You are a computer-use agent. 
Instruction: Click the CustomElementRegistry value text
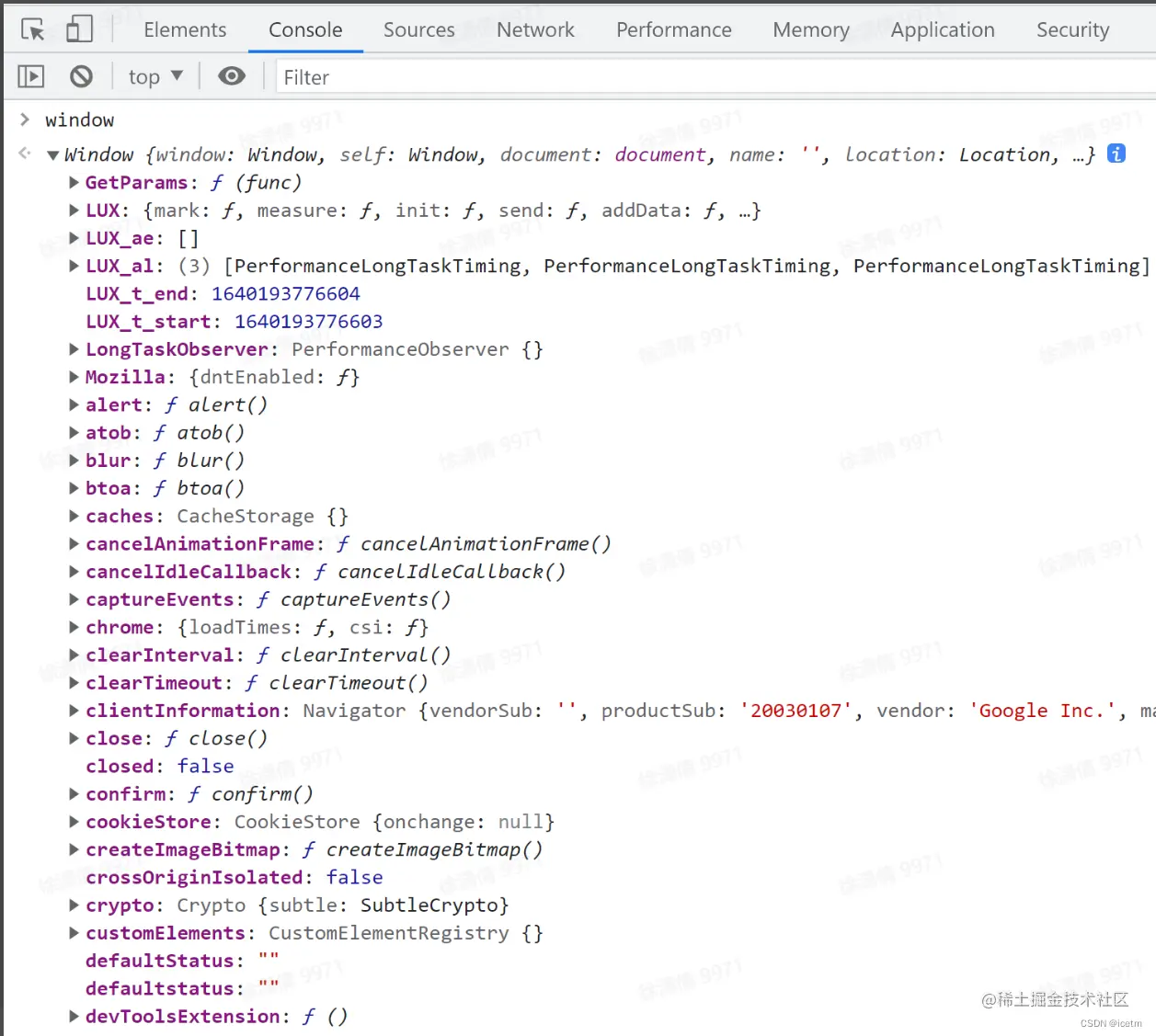389,933
